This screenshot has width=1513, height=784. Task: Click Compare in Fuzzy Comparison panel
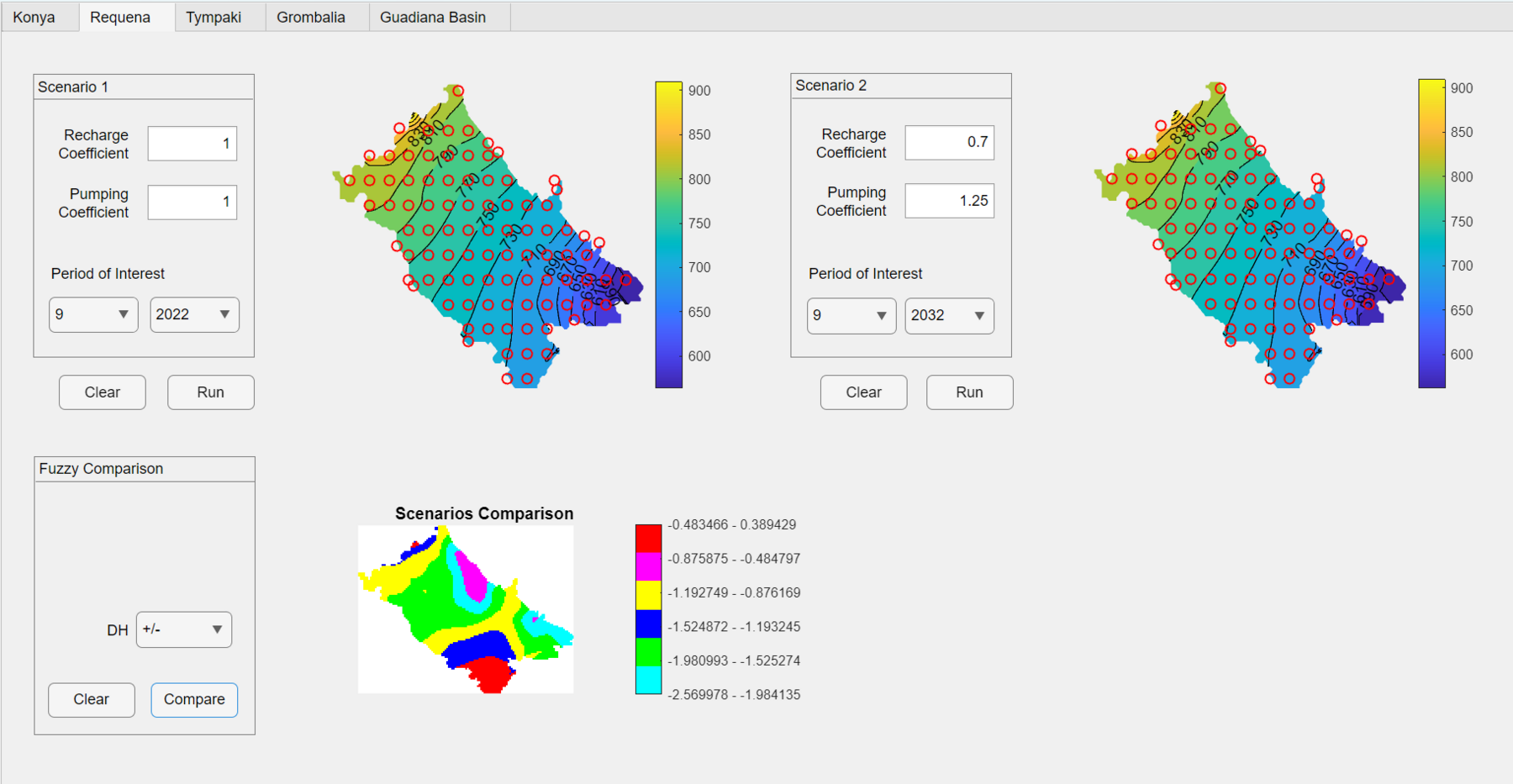tap(194, 700)
